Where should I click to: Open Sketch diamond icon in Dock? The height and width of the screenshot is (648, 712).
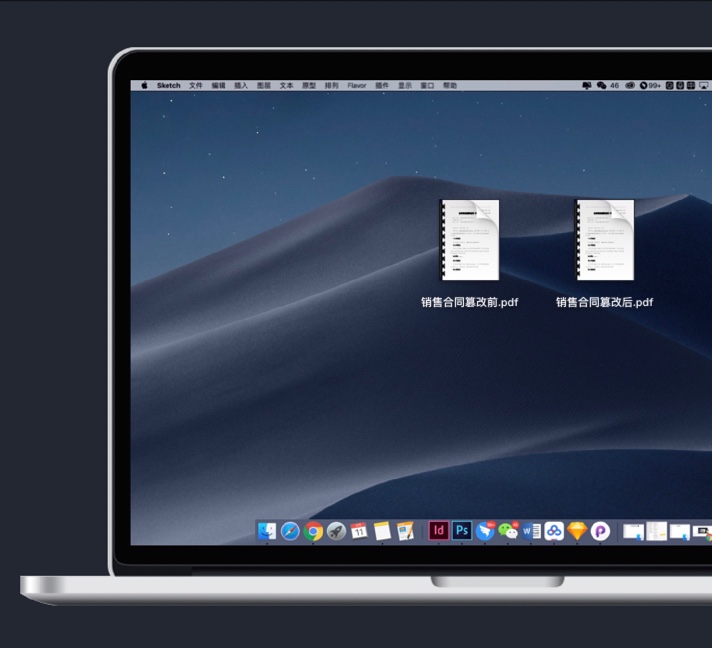click(x=577, y=531)
